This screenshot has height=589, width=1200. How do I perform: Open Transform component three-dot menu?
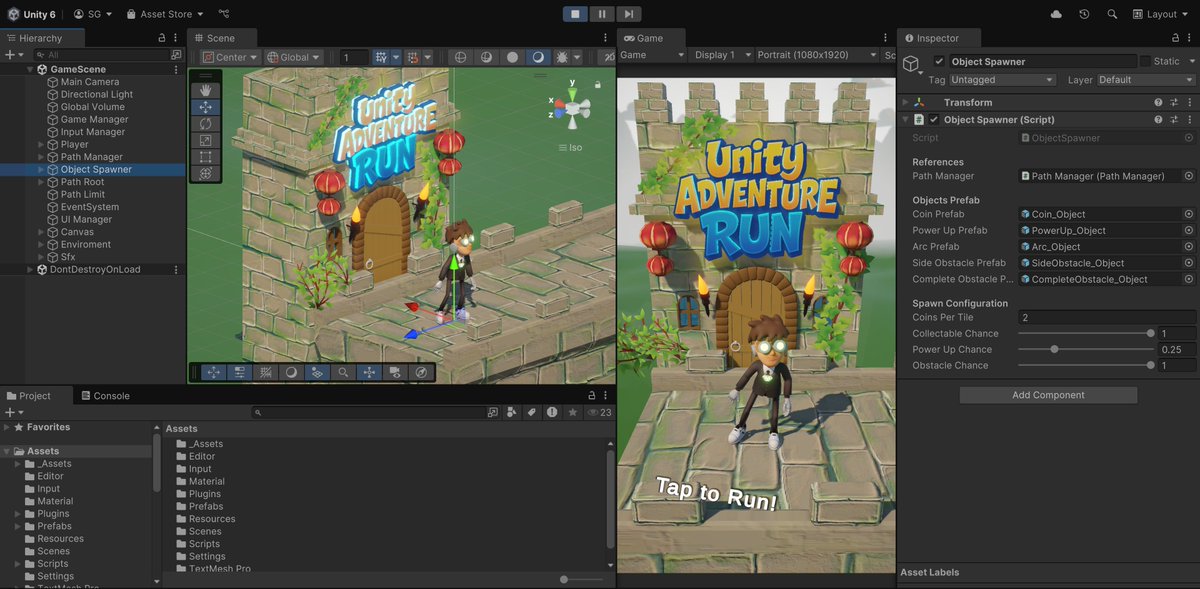click(1188, 102)
